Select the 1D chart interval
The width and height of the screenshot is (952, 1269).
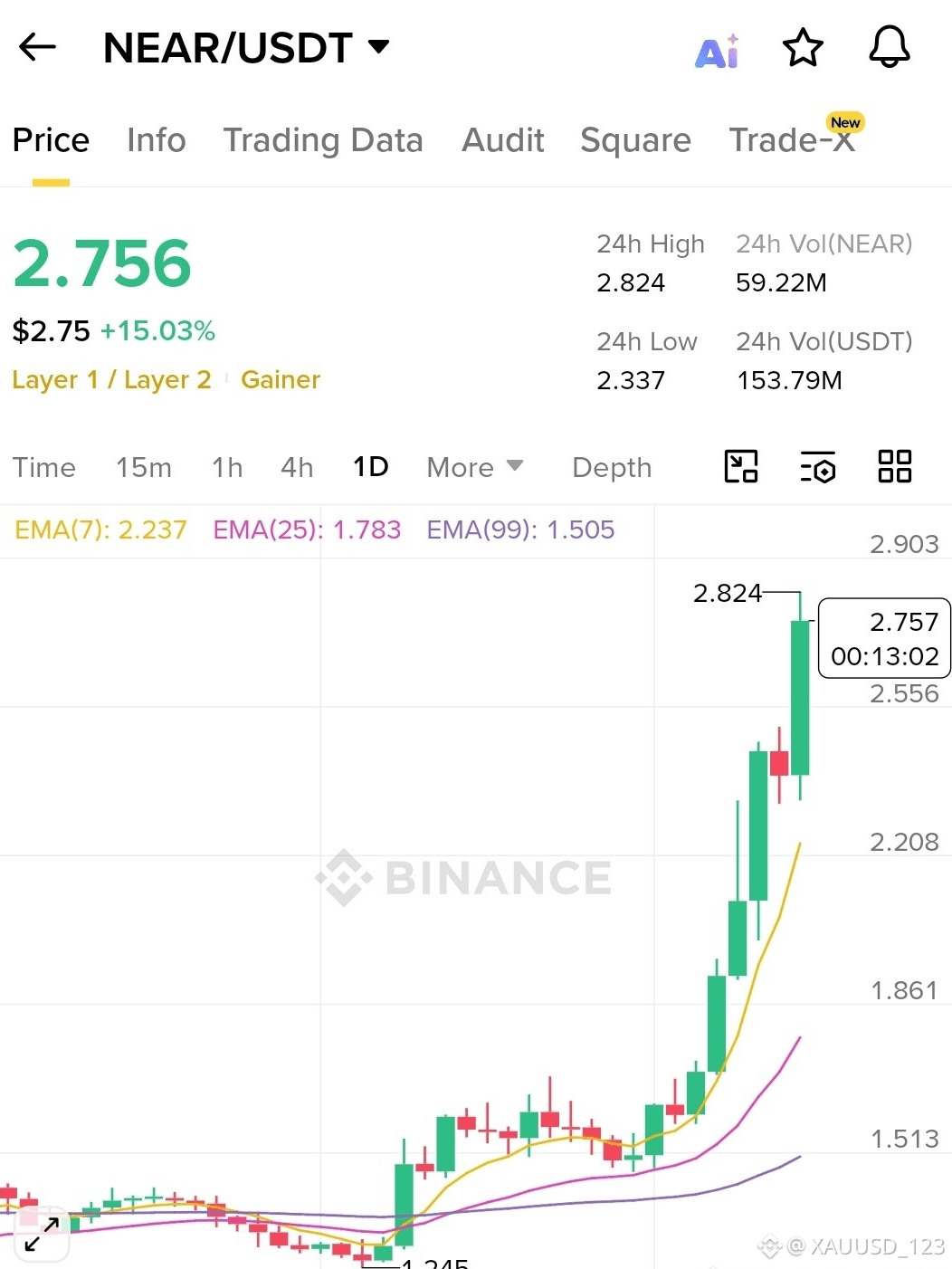(x=371, y=467)
